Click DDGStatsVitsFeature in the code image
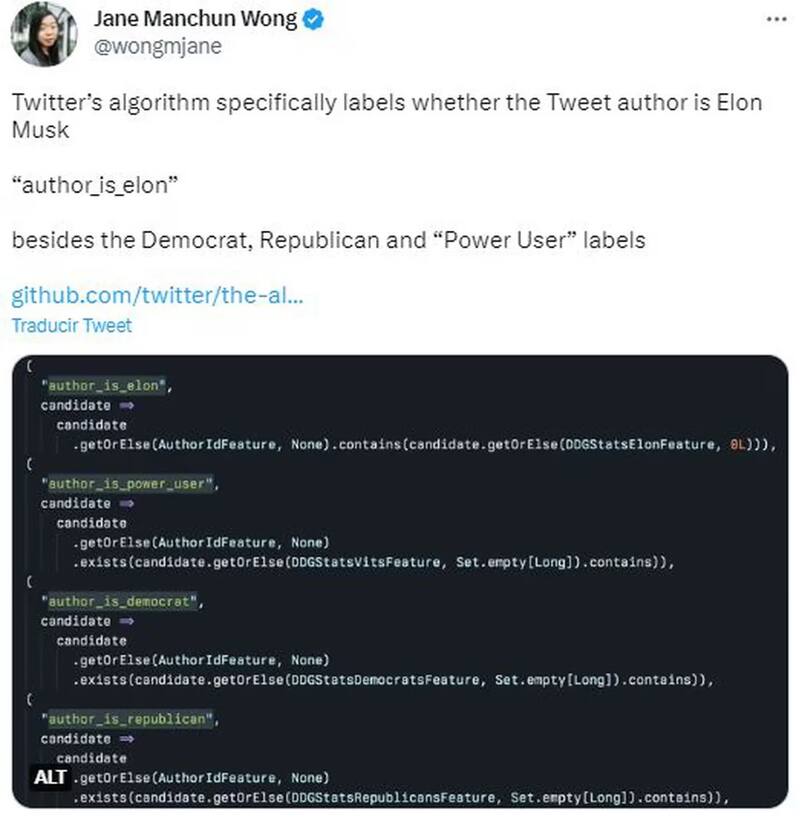This screenshot has height=822, width=800. (x=364, y=562)
